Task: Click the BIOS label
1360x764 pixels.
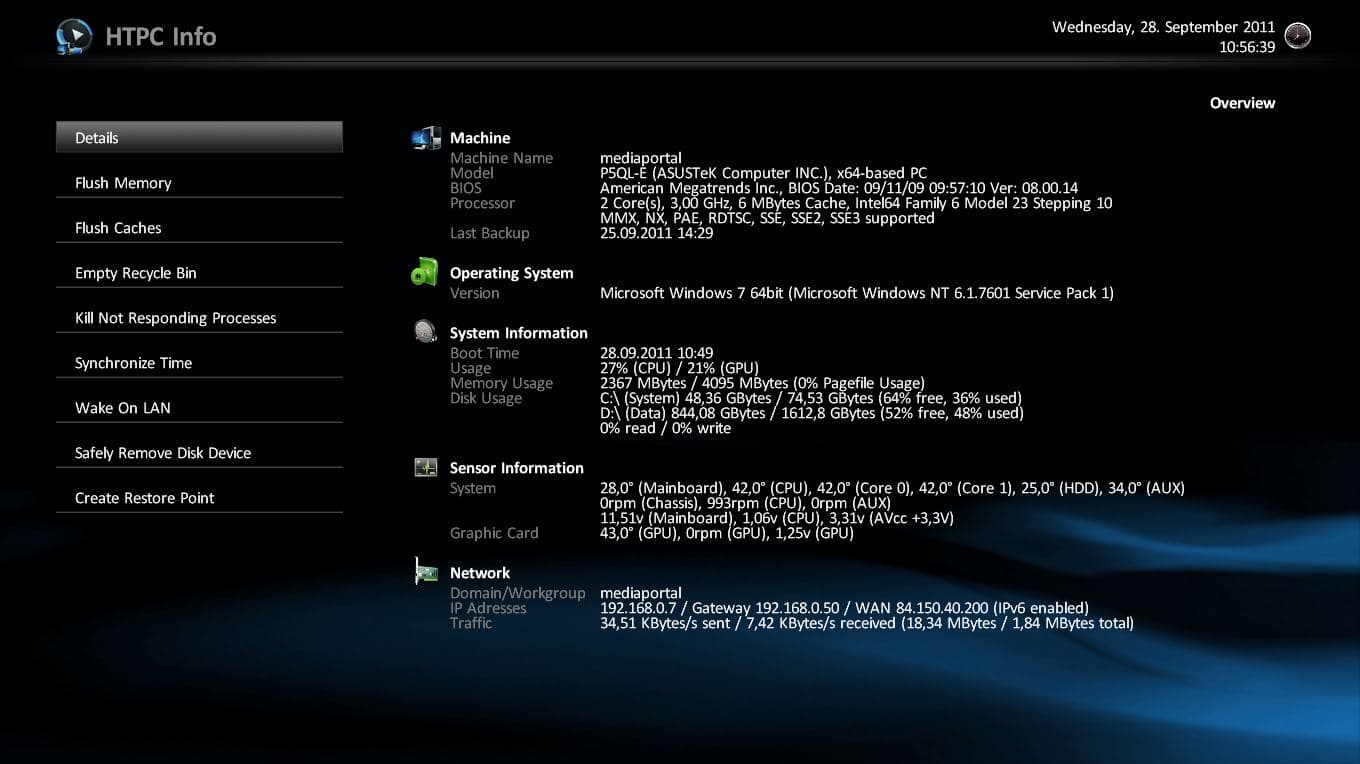Action: pyautogui.click(x=466, y=188)
